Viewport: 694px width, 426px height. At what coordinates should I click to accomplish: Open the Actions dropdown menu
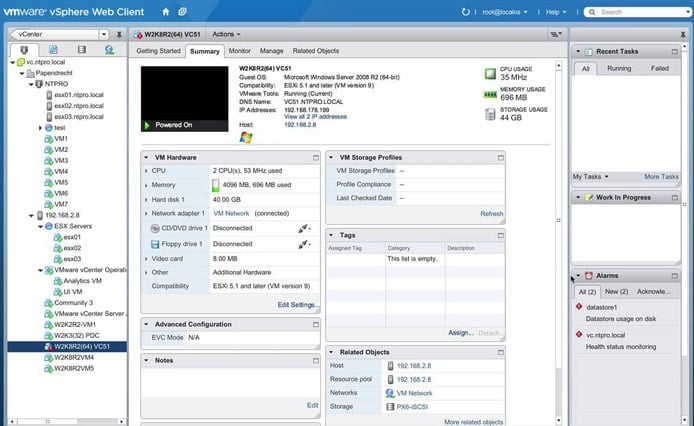tap(227, 34)
